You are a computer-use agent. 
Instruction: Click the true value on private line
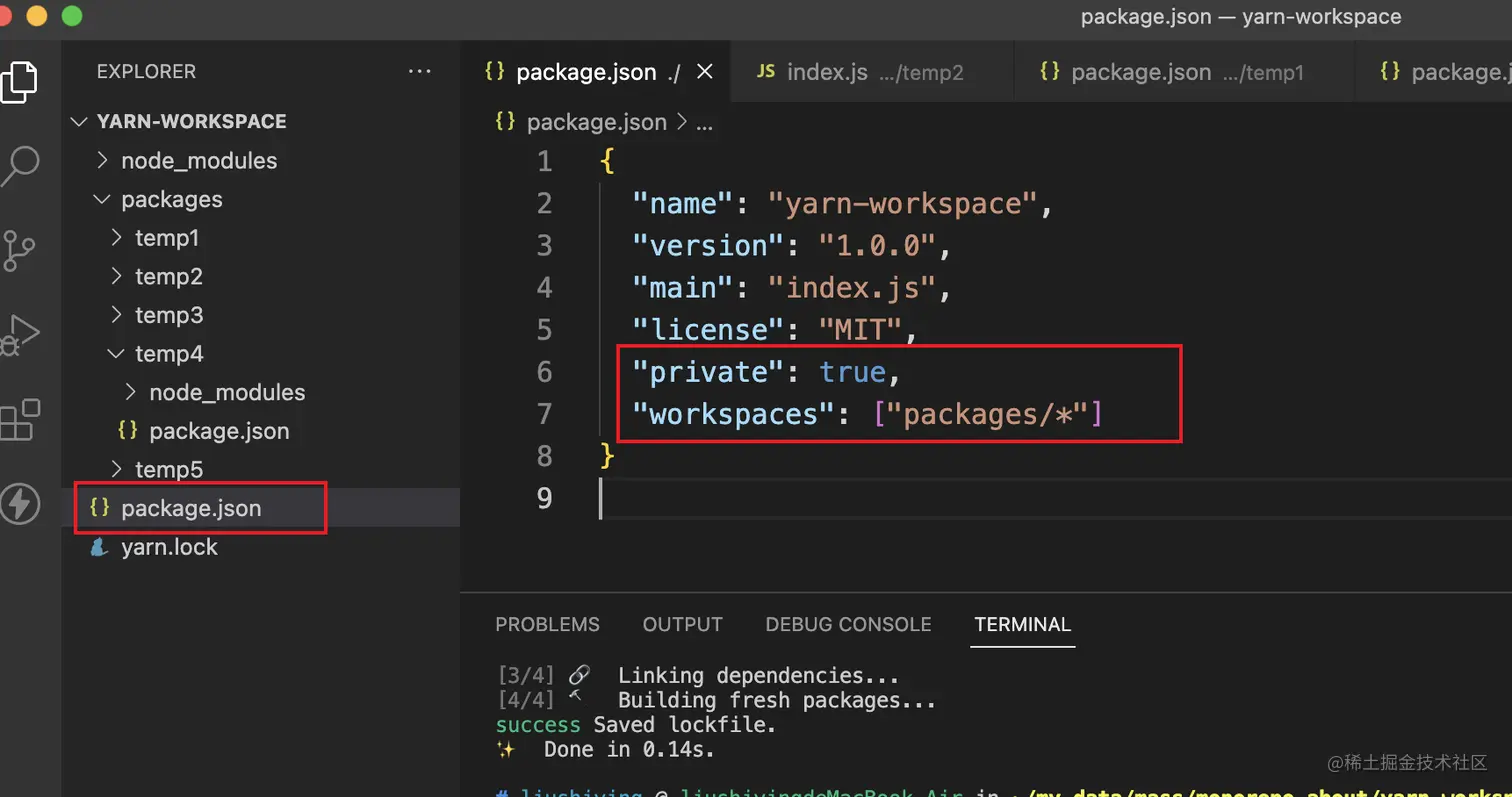pos(852,372)
